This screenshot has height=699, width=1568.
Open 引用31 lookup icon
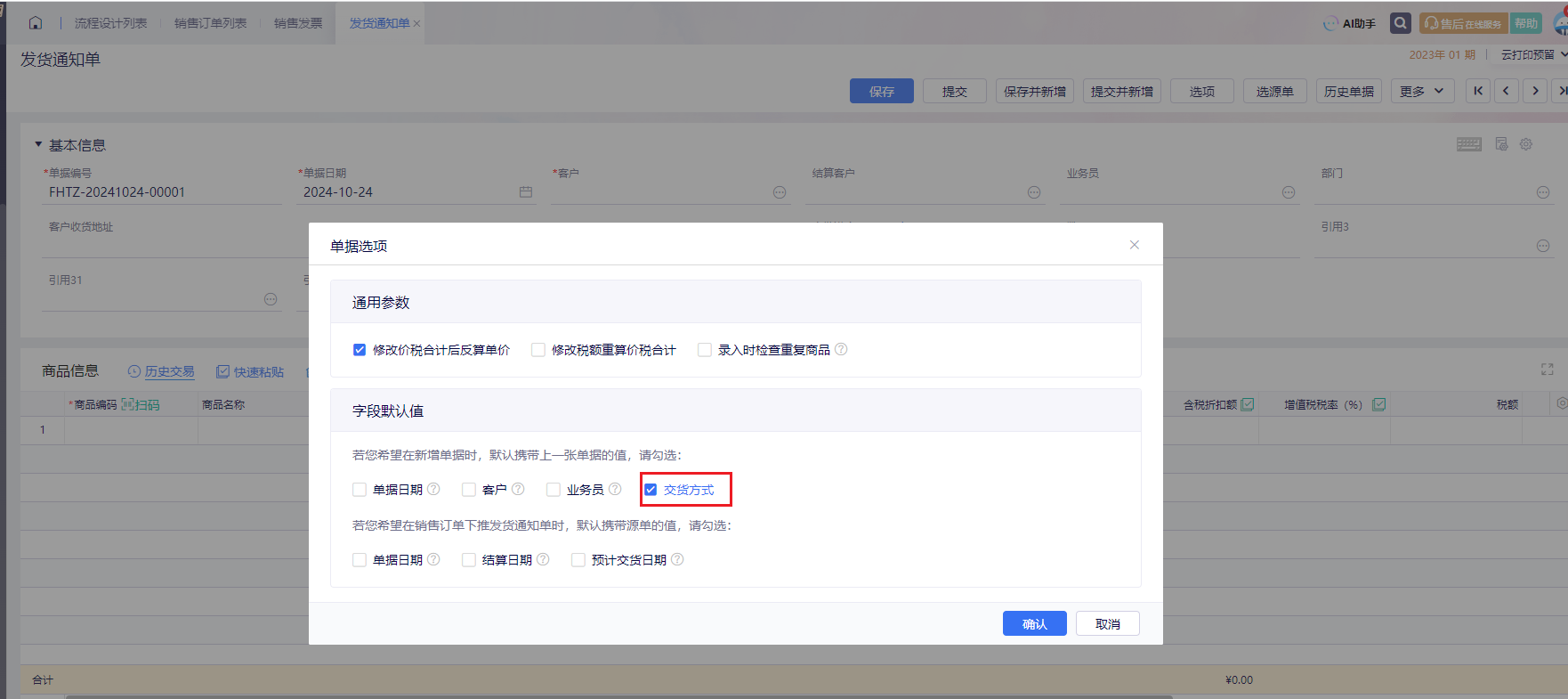(271, 299)
